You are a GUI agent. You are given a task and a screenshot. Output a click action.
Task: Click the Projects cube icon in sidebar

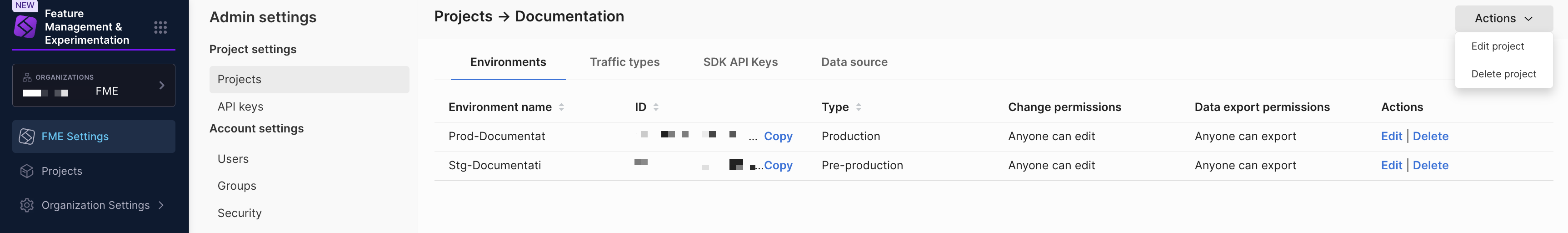27,172
